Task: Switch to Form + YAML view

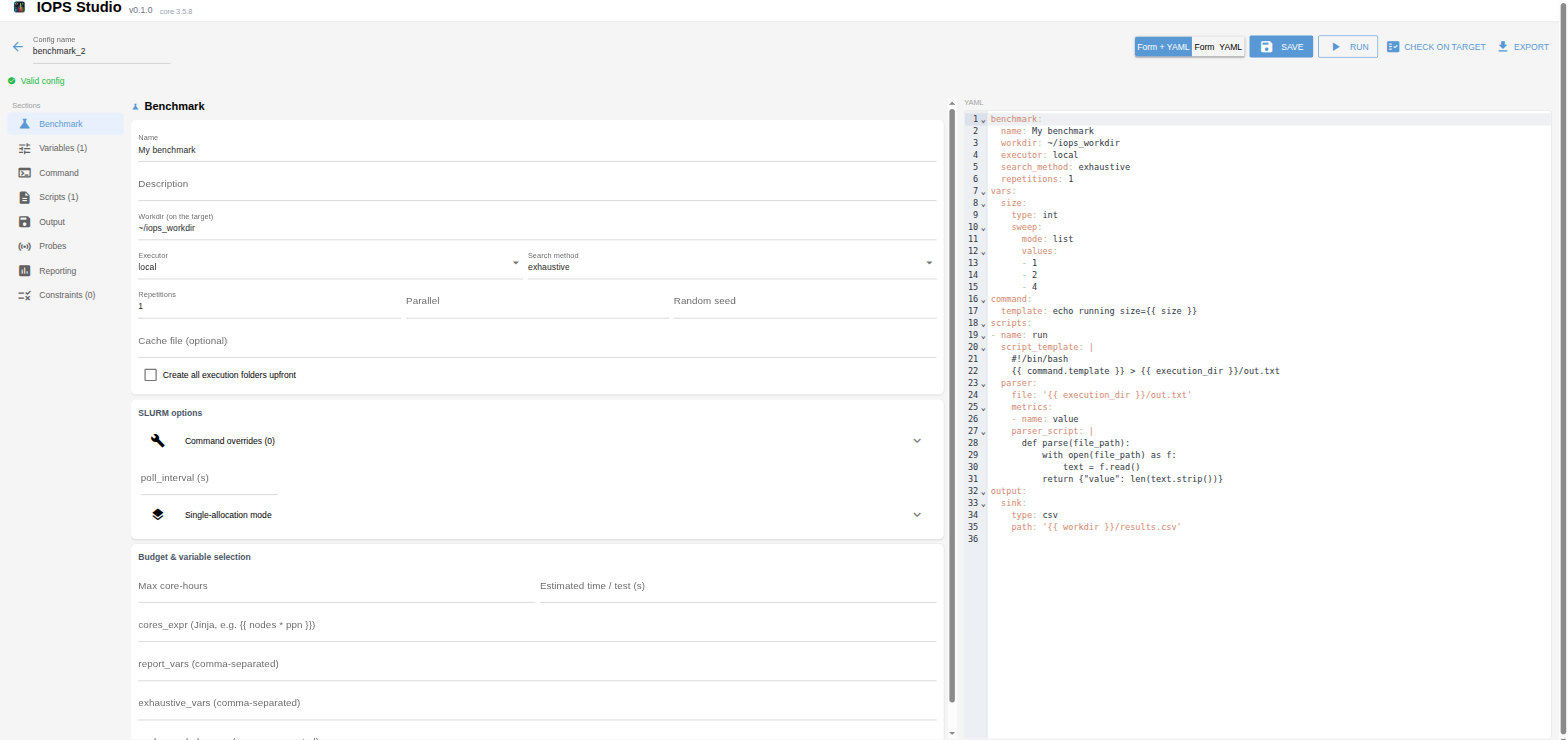Action: point(1163,47)
